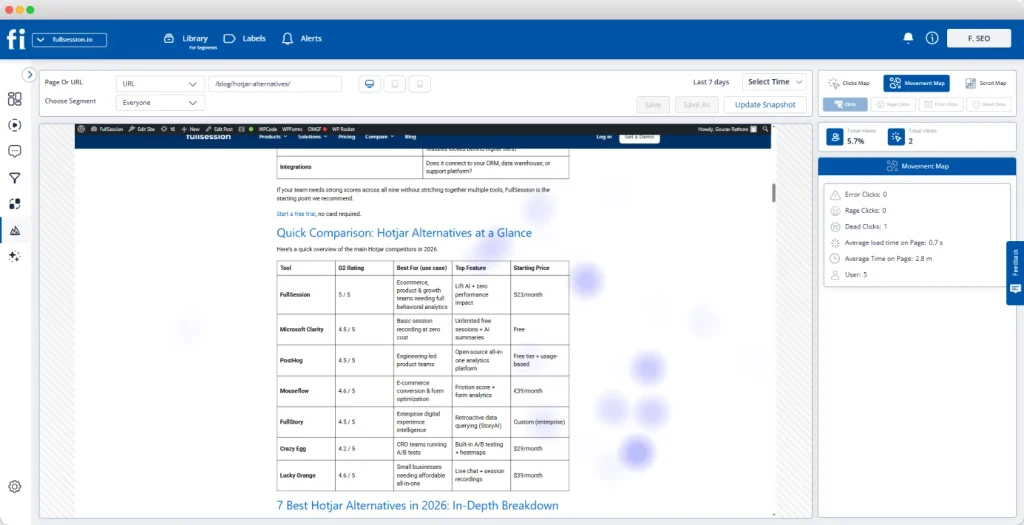Open the feedback chat bubble icon in sidebar
The height and width of the screenshot is (525, 1024).
14,151
